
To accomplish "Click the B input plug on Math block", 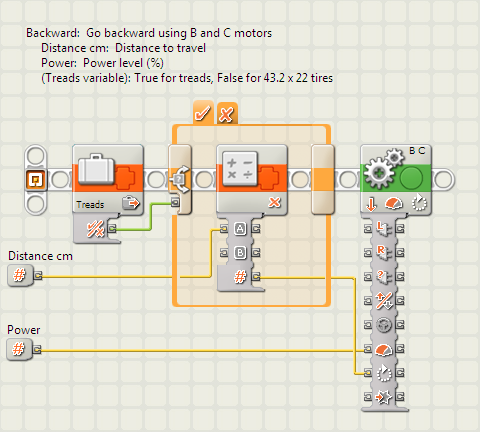I will click(x=224, y=253).
